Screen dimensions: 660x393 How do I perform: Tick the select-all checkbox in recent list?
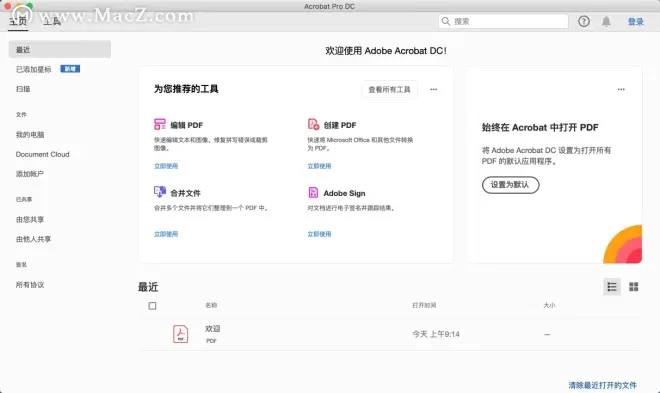click(152, 306)
